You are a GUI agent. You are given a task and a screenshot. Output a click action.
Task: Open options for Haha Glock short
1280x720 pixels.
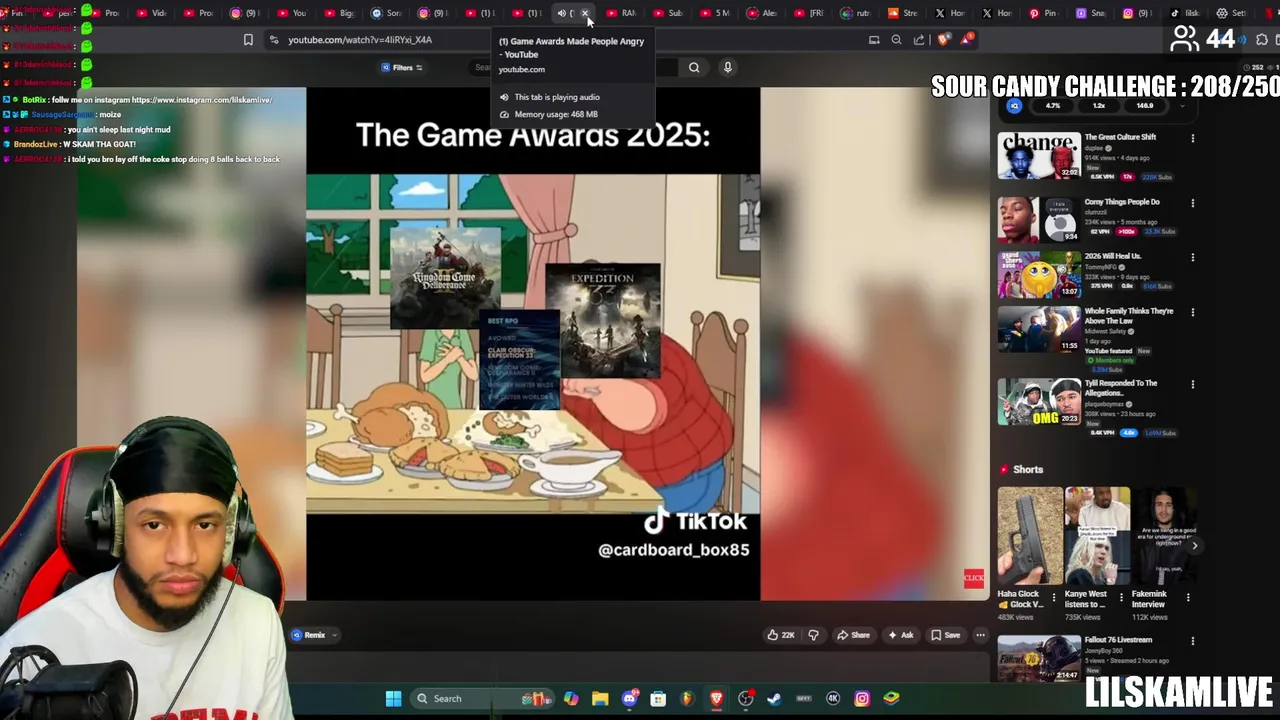point(1053,597)
